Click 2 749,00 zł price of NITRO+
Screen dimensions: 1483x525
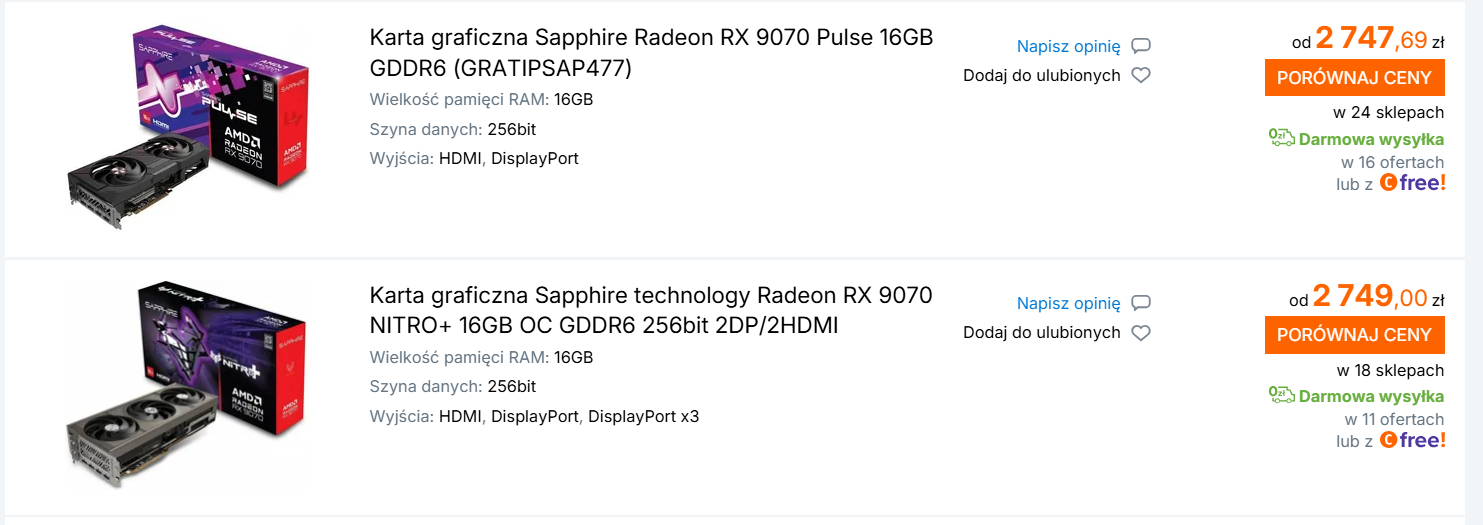click(1368, 297)
